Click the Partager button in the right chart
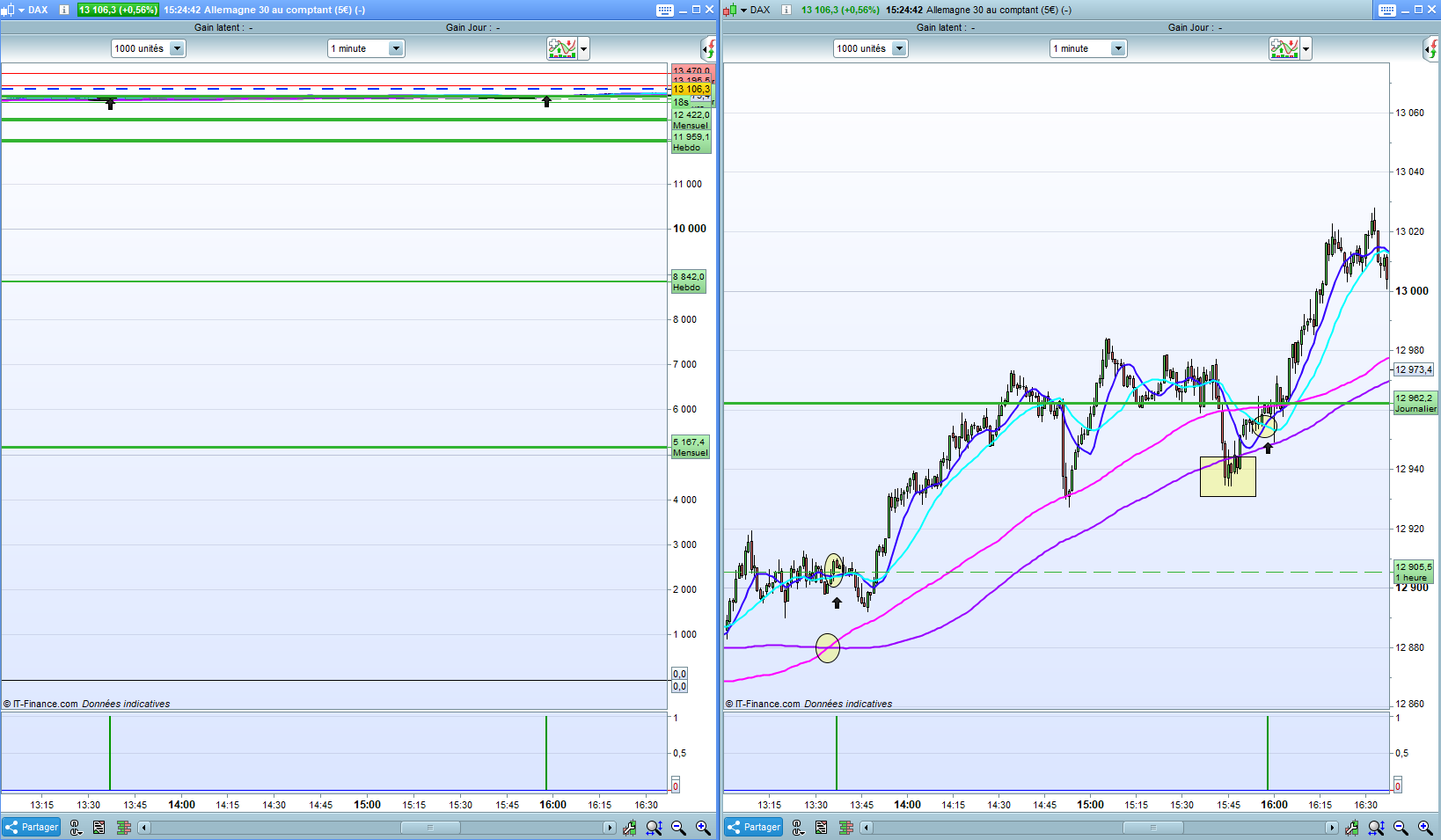This screenshot has width=1441, height=840. [x=754, y=827]
